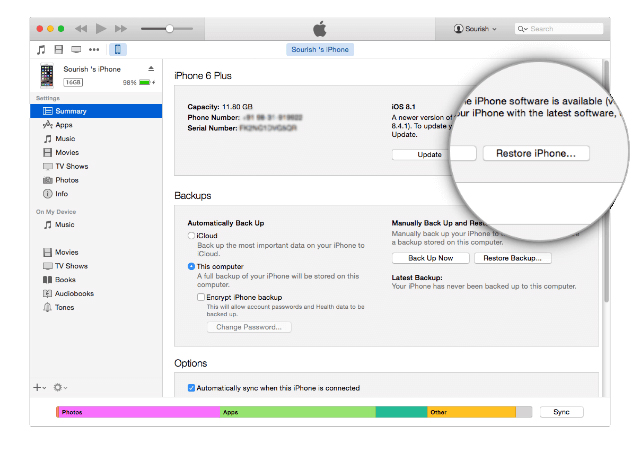The width and height of the screenshot is (640, 469).
Task: Eject Sourish's iPhone
Action: tap(151, 69)
